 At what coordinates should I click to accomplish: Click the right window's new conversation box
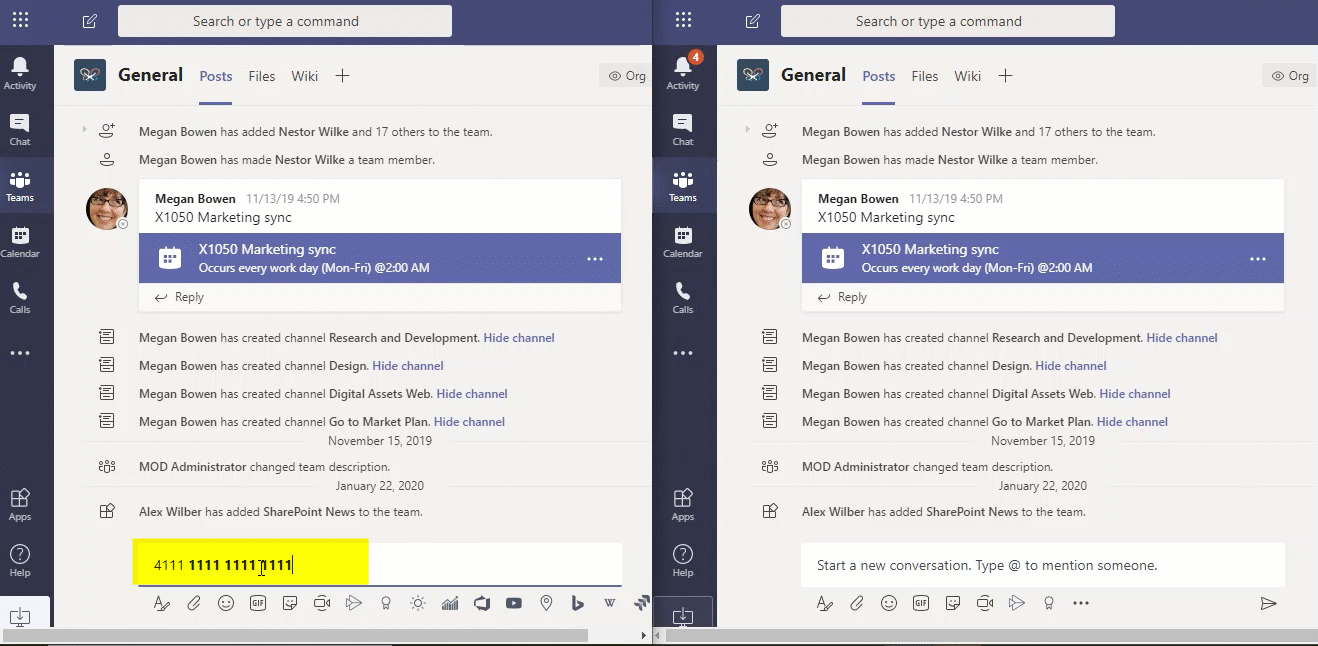pyautogui.click(x=1042, y=565)
